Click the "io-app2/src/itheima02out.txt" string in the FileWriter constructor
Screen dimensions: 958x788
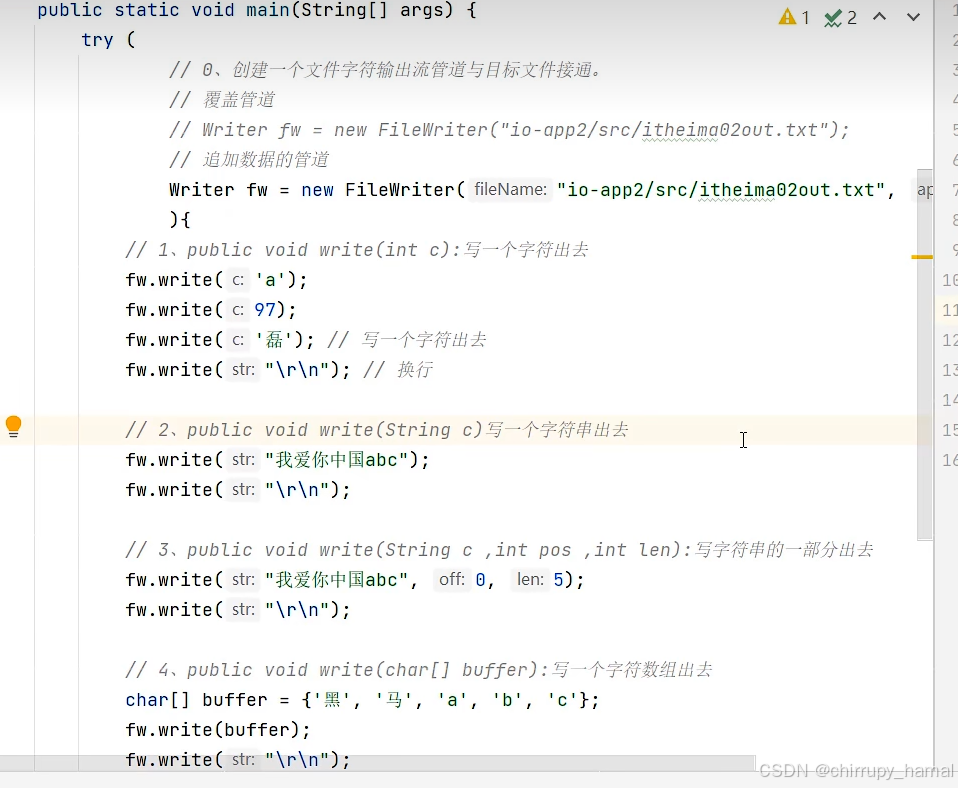721,190
